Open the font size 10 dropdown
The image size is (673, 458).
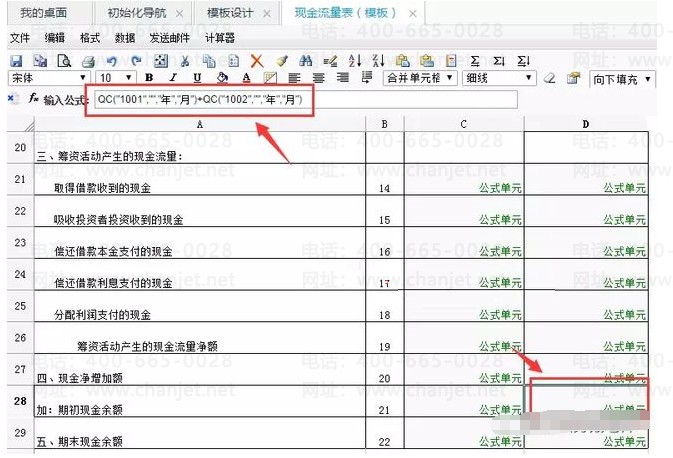pyautogui.click(x=115, y=78)
